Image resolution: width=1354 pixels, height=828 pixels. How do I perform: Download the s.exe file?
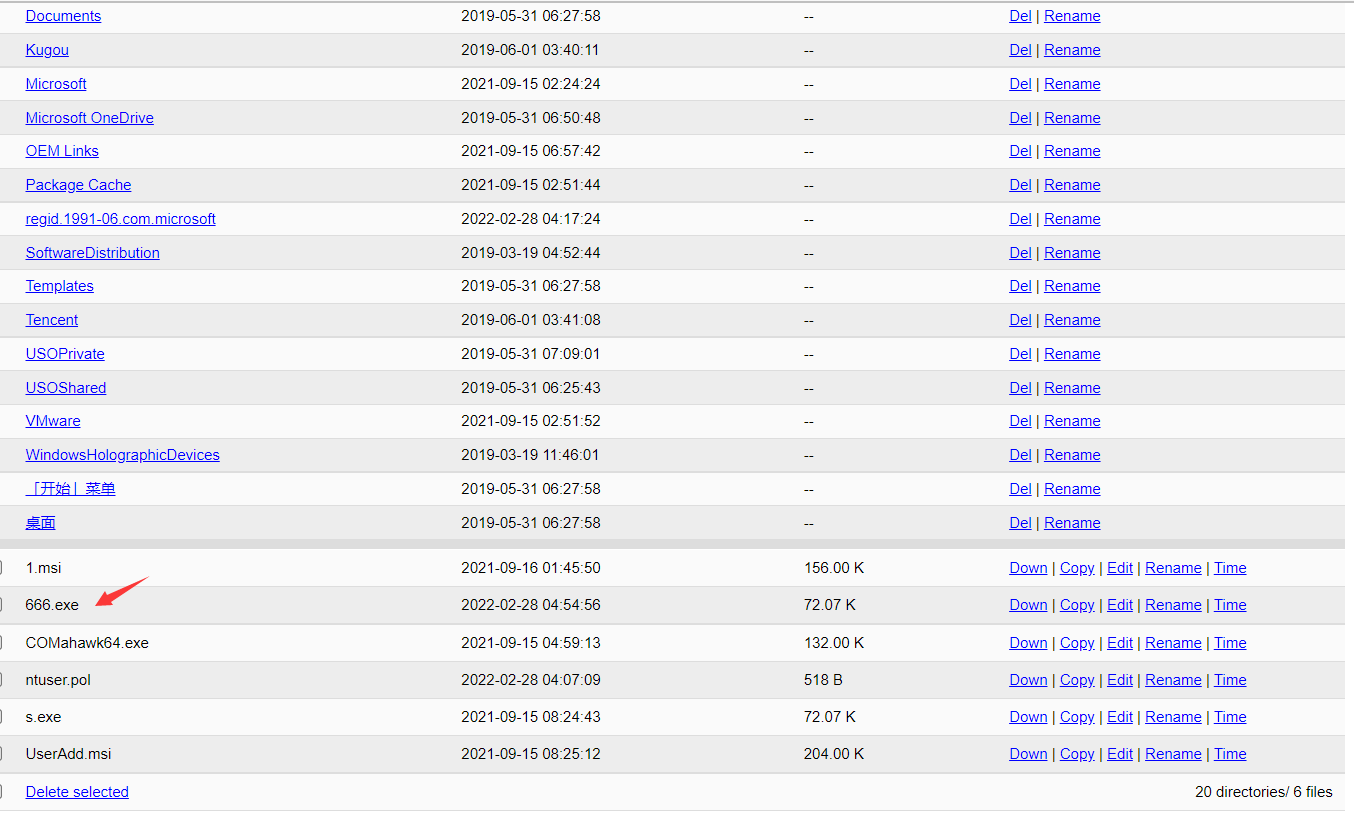pyautogui.click(x=1028, y=717)
